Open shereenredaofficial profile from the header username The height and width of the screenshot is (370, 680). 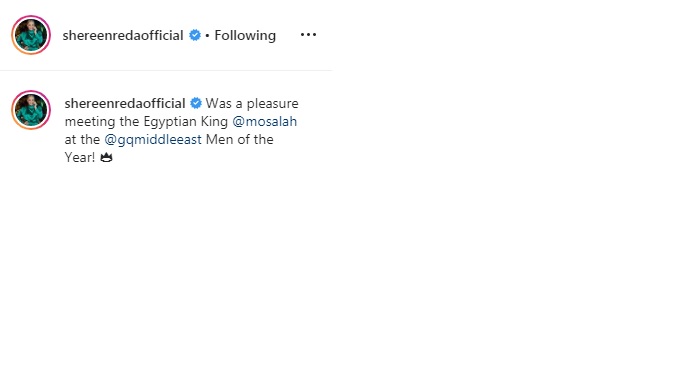(123, 35)
